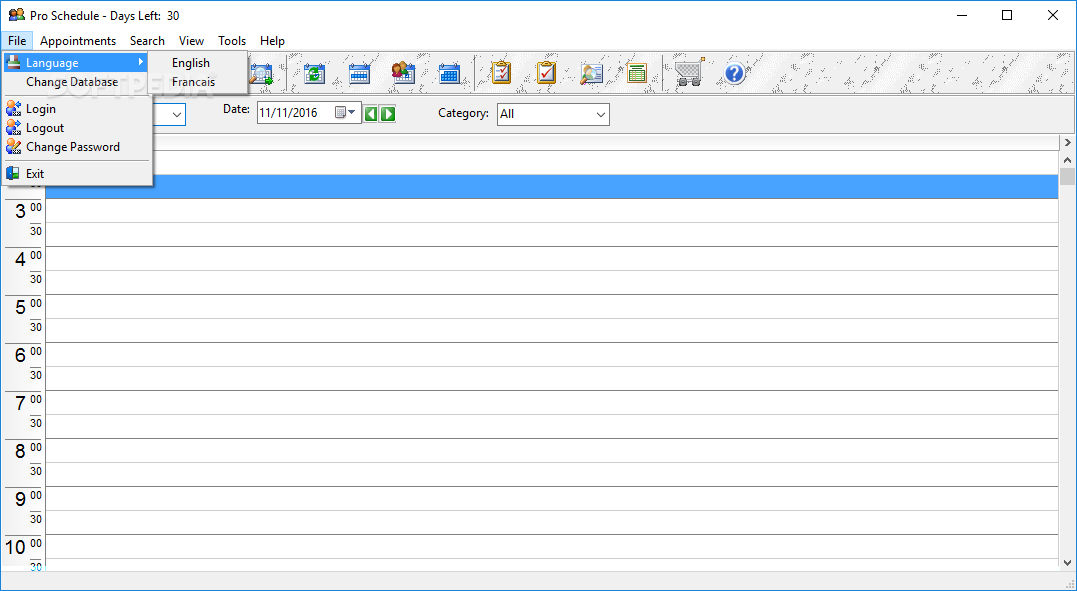Expand the Language submenu
Image resolution: width=1077 pixels, height=591 pixels.
click(76, 63)
